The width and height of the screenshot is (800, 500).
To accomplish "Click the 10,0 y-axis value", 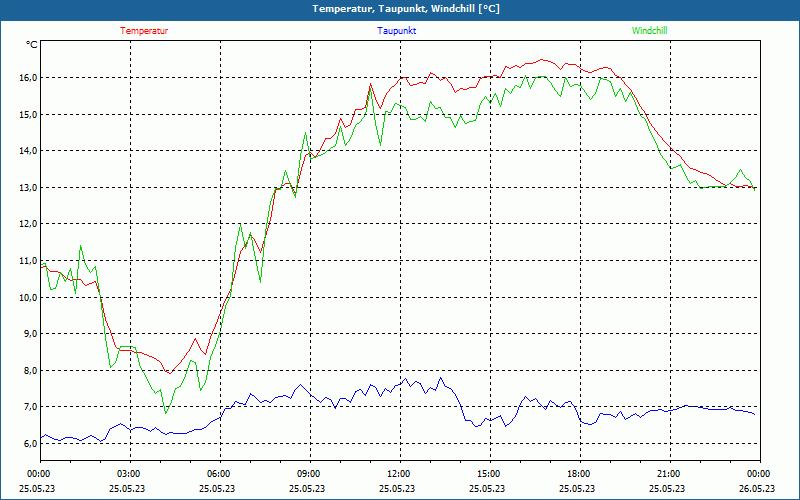I will click(x=31, y=297).
